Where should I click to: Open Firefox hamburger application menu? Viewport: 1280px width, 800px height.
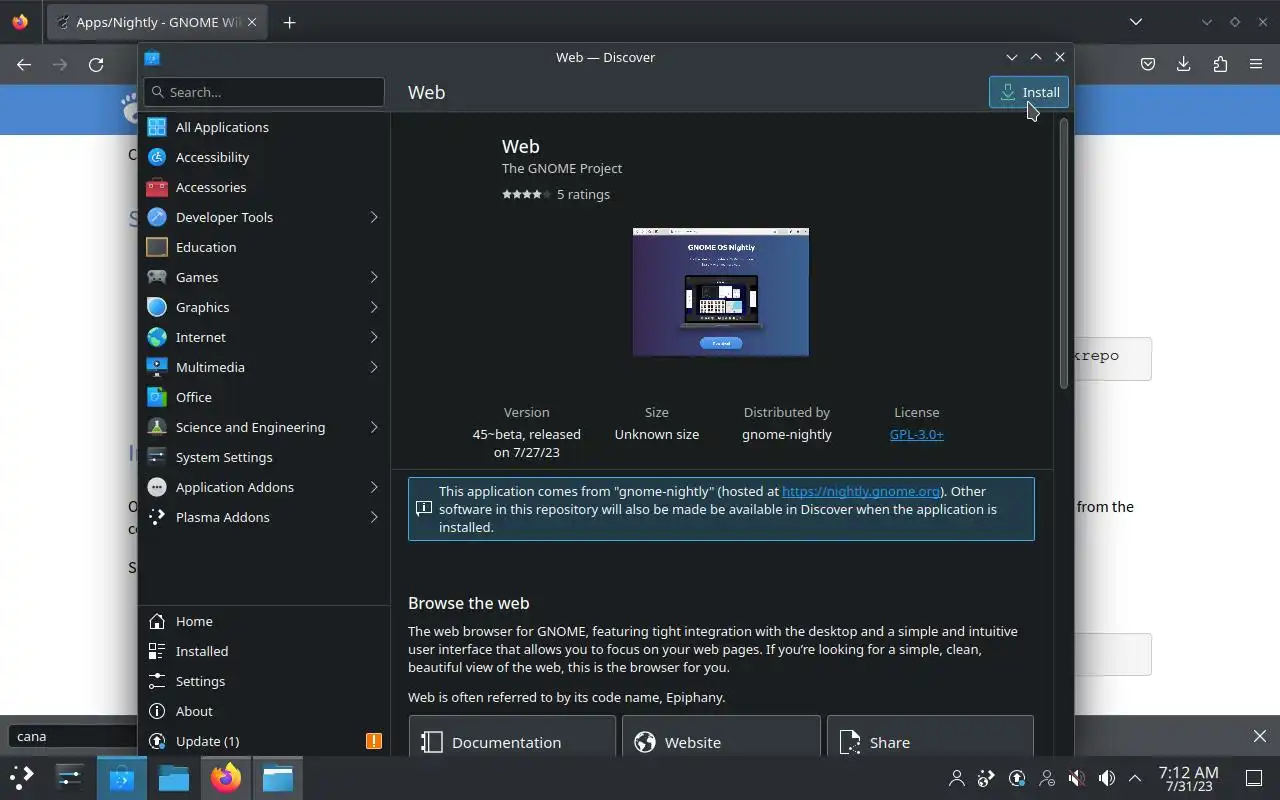(x=1256, y=64)
